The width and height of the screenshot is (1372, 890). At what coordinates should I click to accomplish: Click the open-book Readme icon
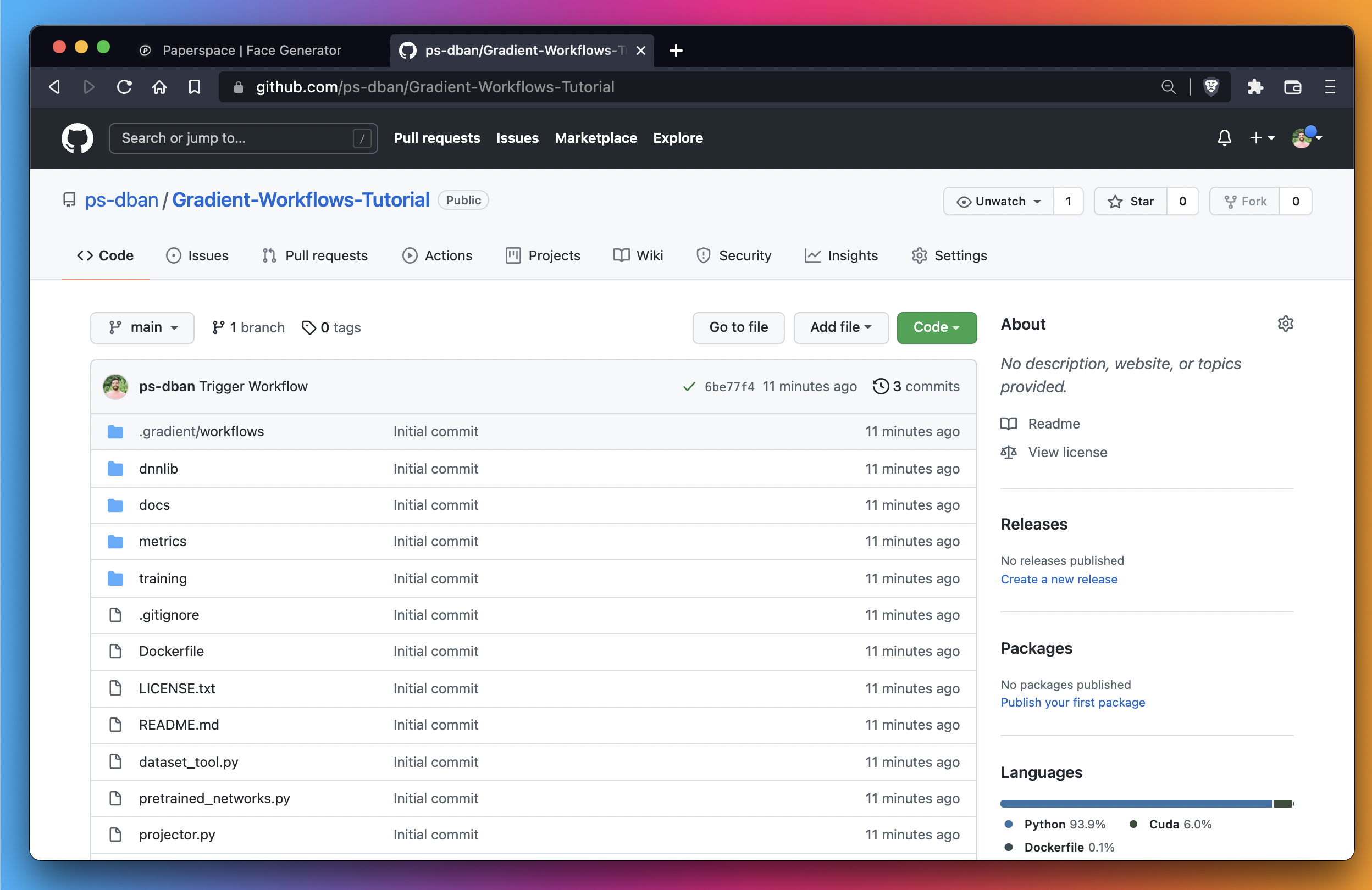click(x=1008, y=424)
